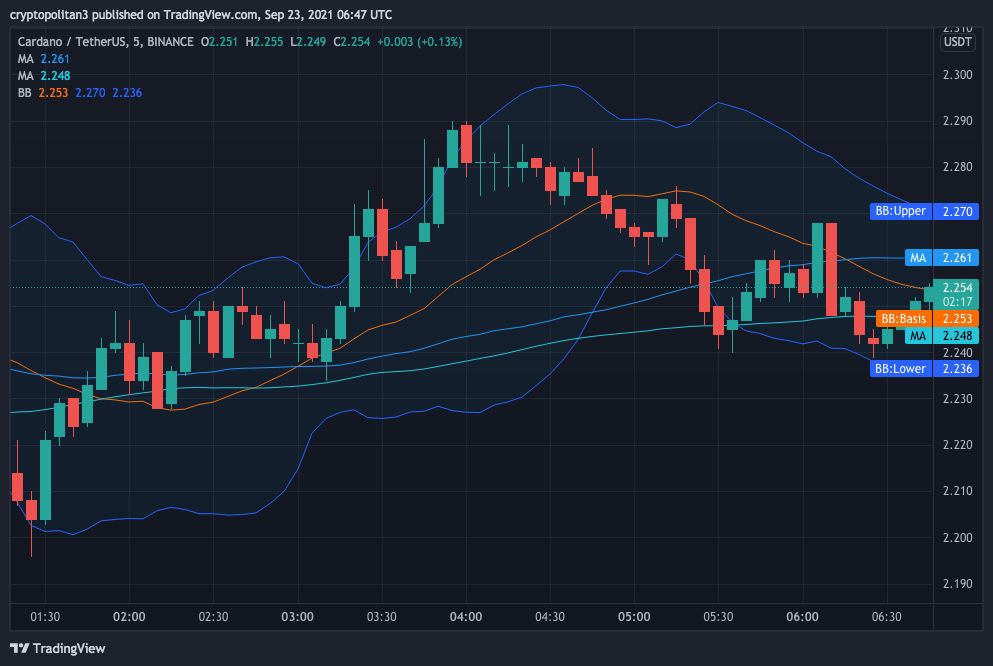Click the 01:30 time axis marker

45,616
